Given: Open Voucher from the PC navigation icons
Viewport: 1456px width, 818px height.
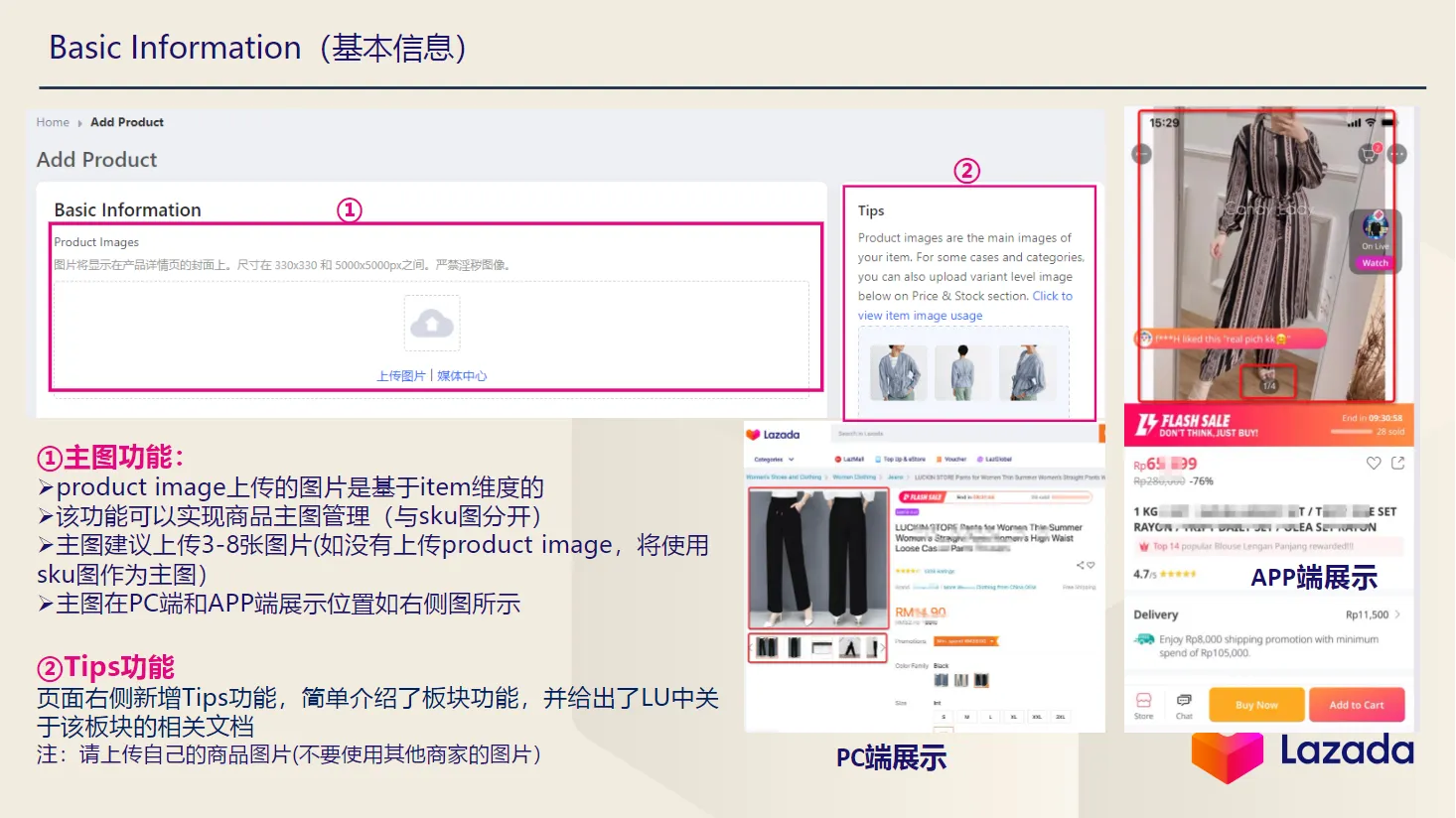Looking at the screenshot, I should (x=955, y=459).
